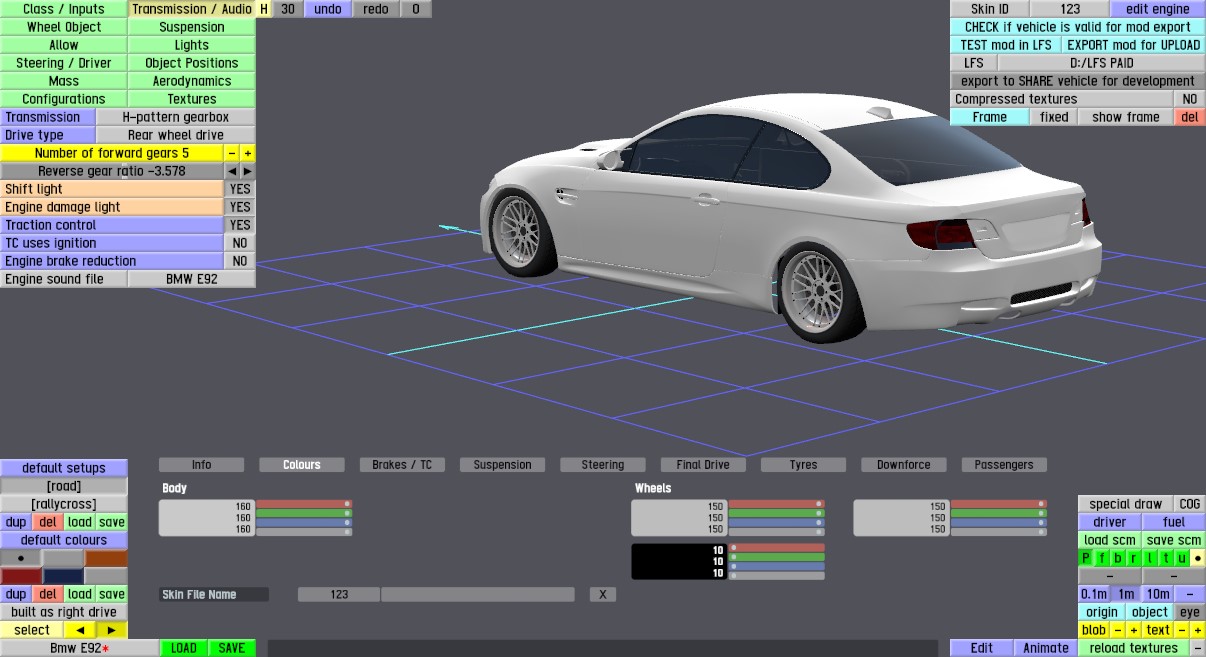Select the u view button
The image size is (1206, 657).
point(1181,558)
